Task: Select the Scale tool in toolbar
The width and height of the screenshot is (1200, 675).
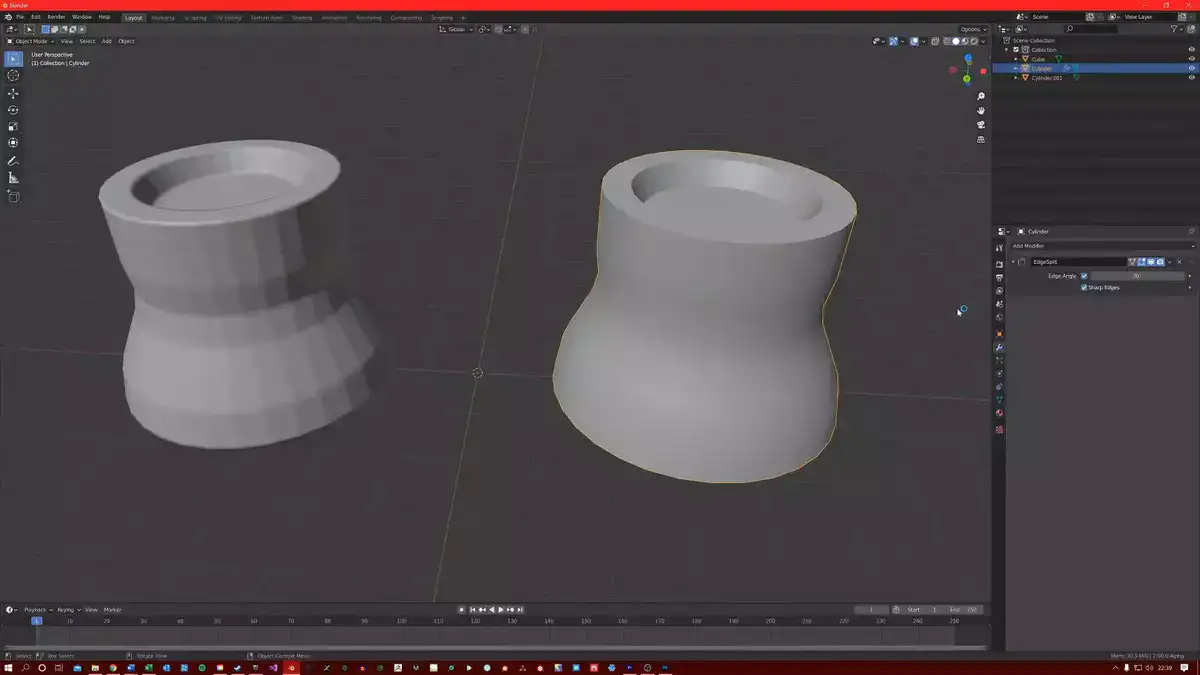Action: [x=13, y=127]
